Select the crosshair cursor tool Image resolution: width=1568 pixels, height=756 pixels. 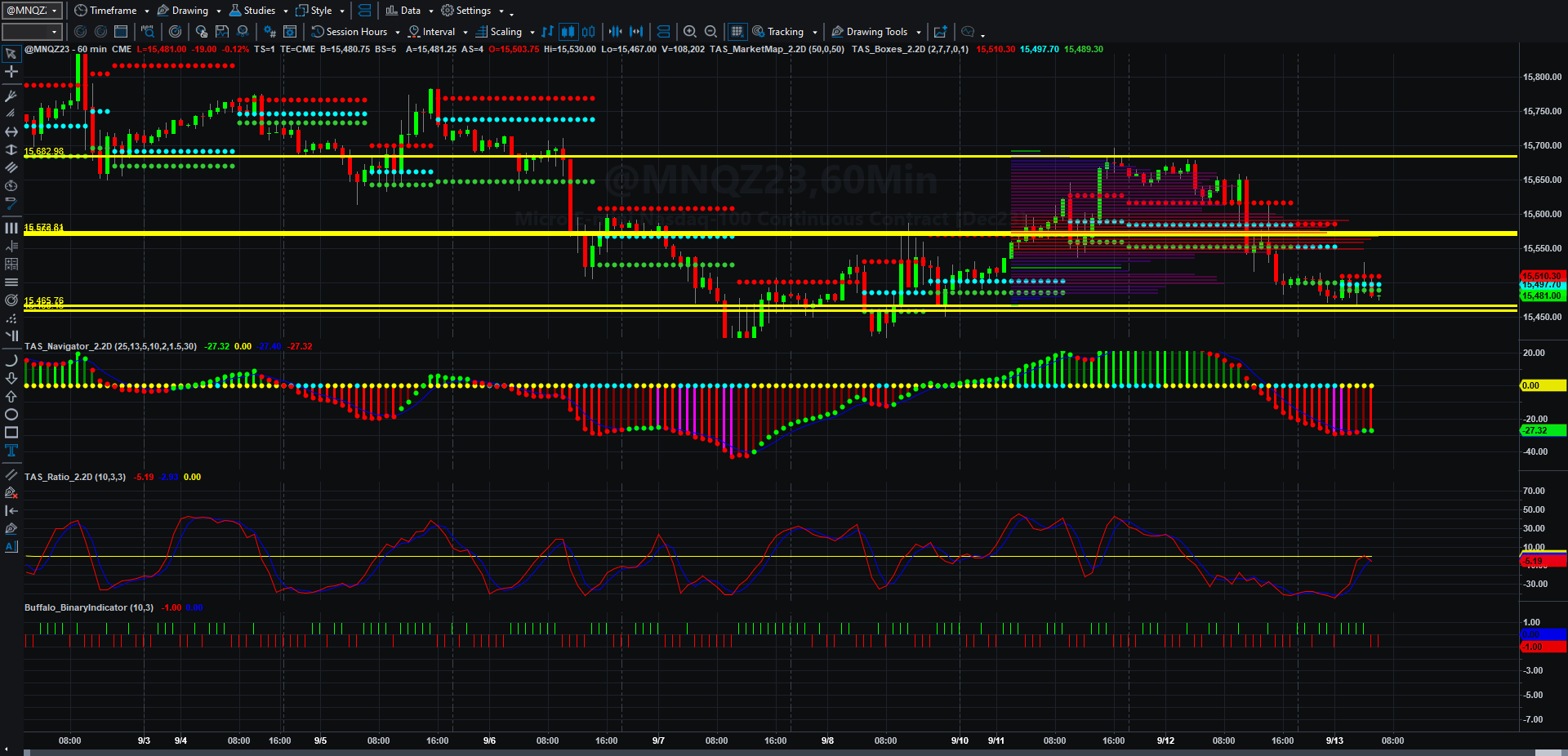tap(11, 72)
